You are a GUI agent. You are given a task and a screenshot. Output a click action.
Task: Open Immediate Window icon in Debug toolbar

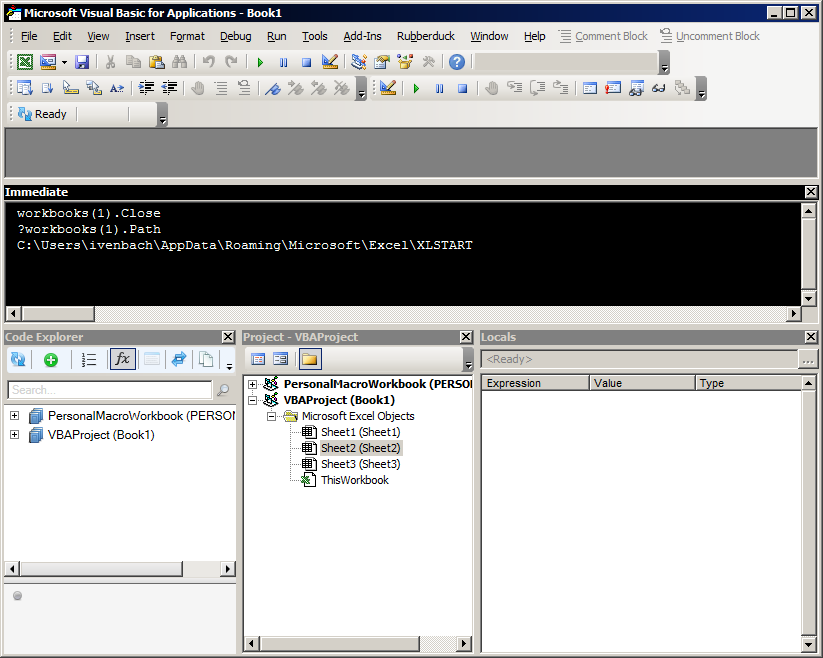(613, 88)
